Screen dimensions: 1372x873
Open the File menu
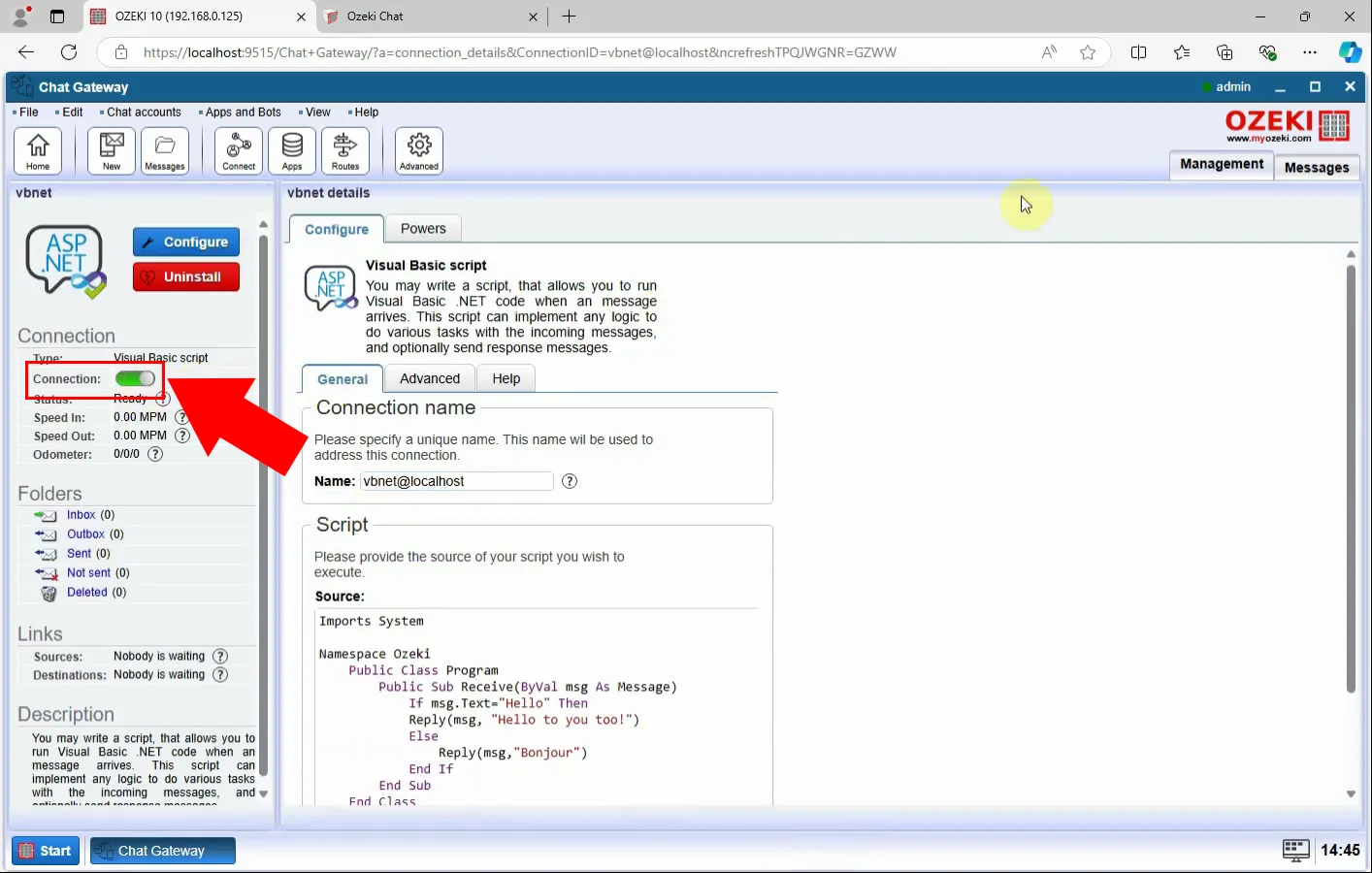28,113
